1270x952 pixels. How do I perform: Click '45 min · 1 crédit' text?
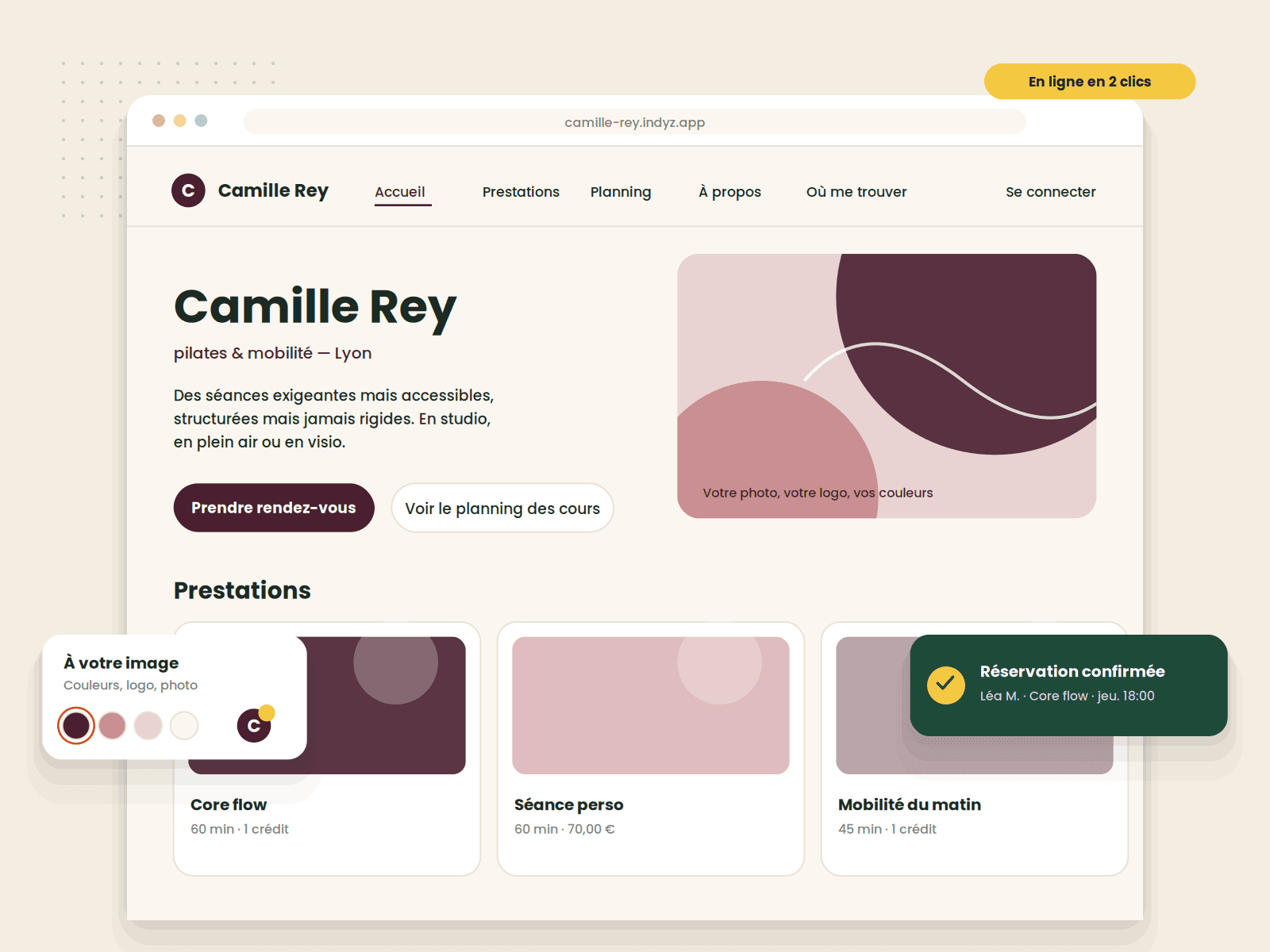click(x=887, y=829)
